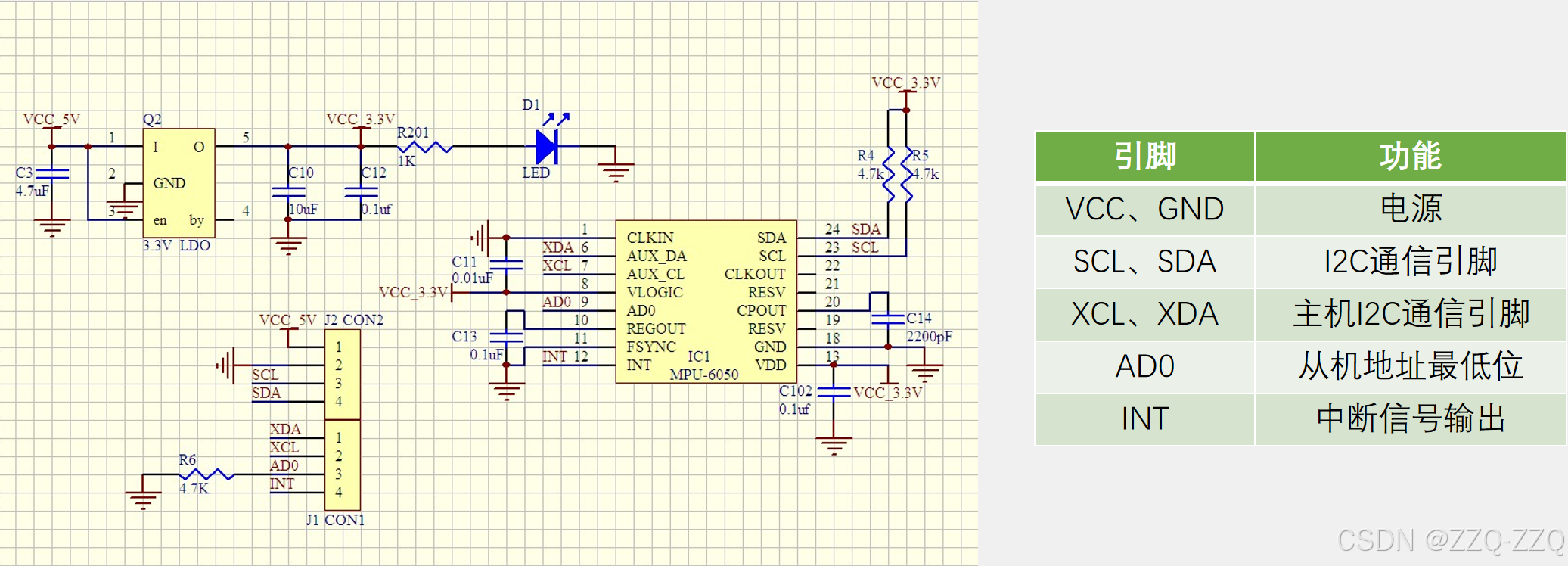Click the XCL、XDA table cell

[1144, 314]
